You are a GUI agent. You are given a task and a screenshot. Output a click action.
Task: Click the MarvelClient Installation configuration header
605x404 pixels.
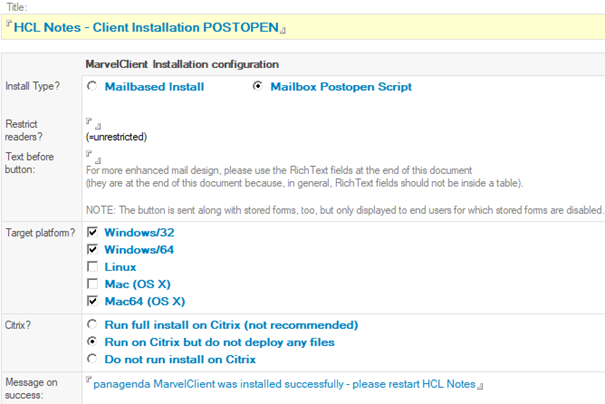pos(182,64)
